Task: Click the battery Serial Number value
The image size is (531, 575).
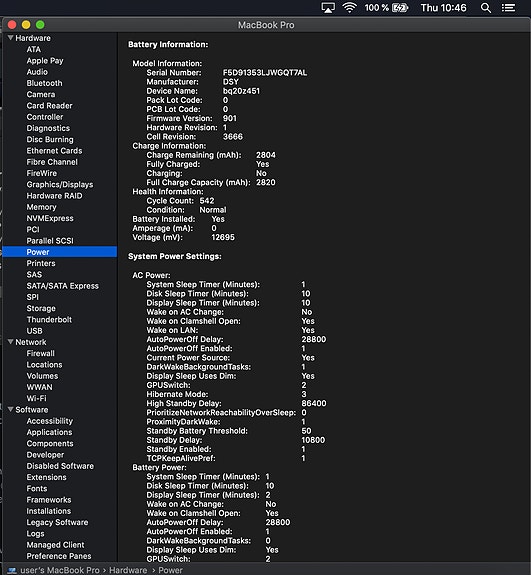Action: pyautogui.click(x=265, y=73)
